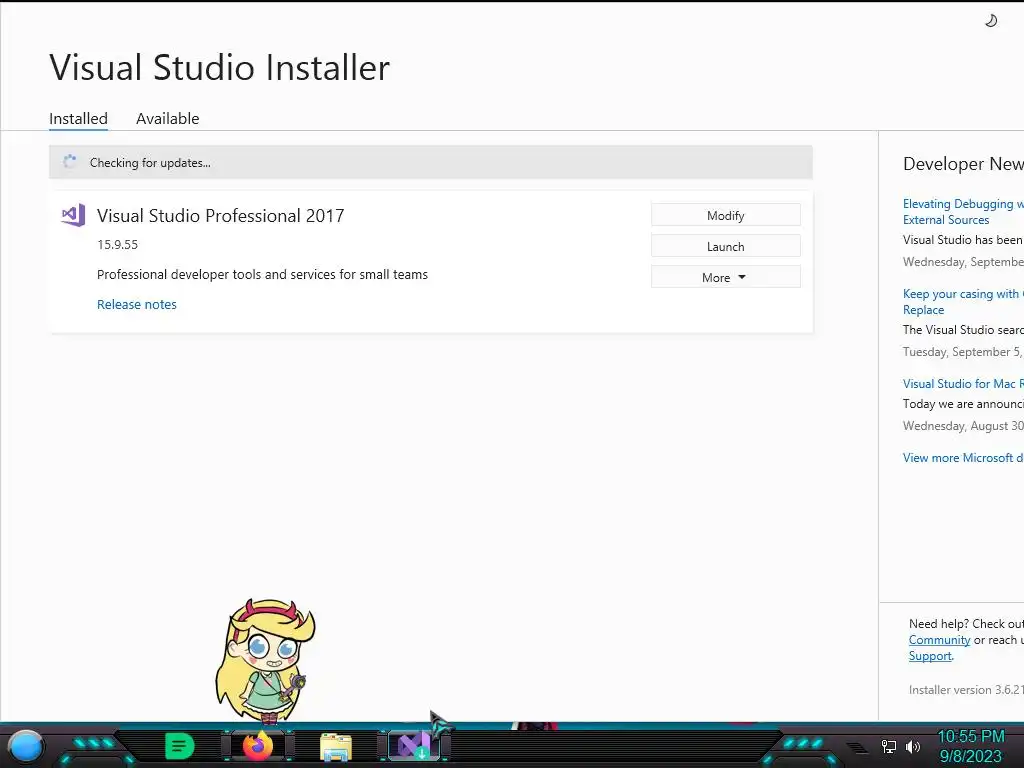Viewport: 1024px width, 768px height.
Task: Open the Elevating Debugging news link
Action: point(963,212)
